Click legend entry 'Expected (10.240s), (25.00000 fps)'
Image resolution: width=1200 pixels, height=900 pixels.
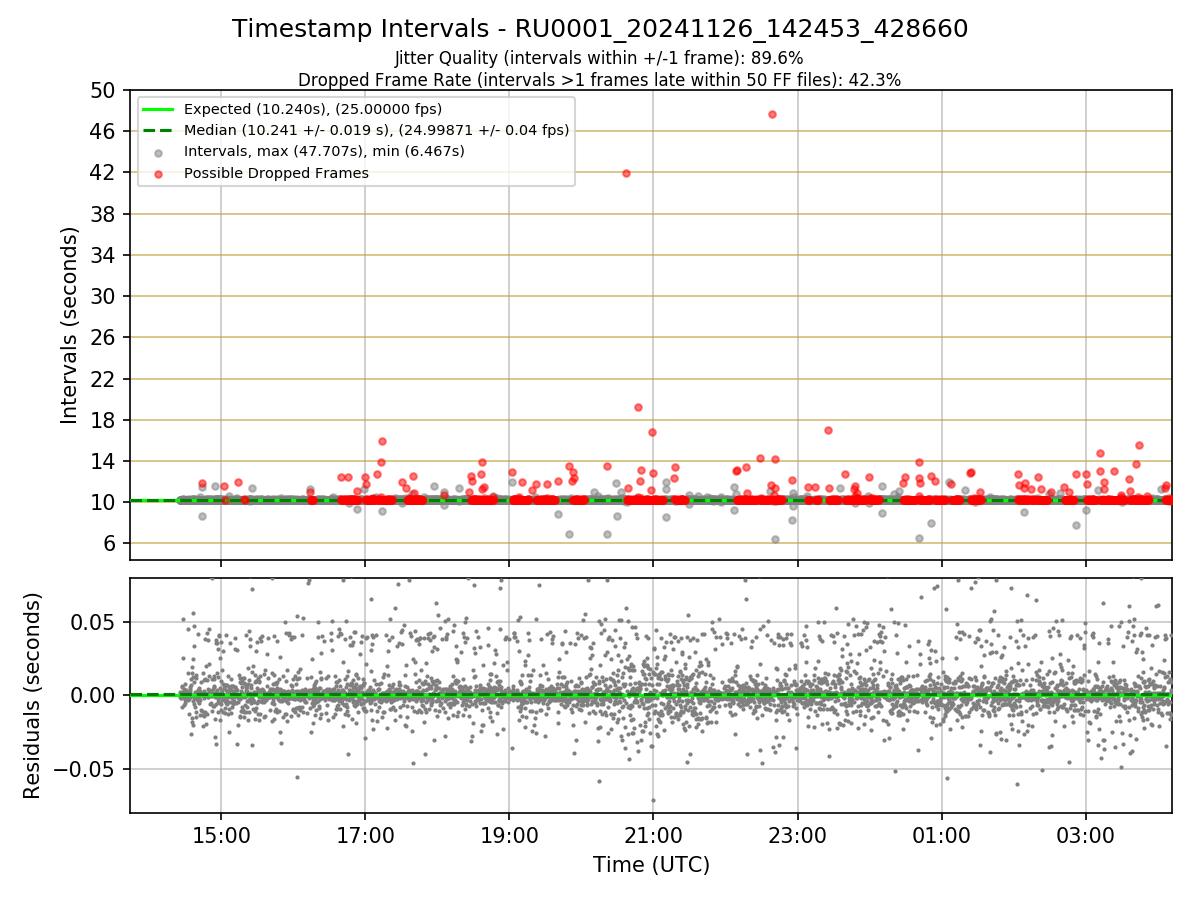[313, 109]
